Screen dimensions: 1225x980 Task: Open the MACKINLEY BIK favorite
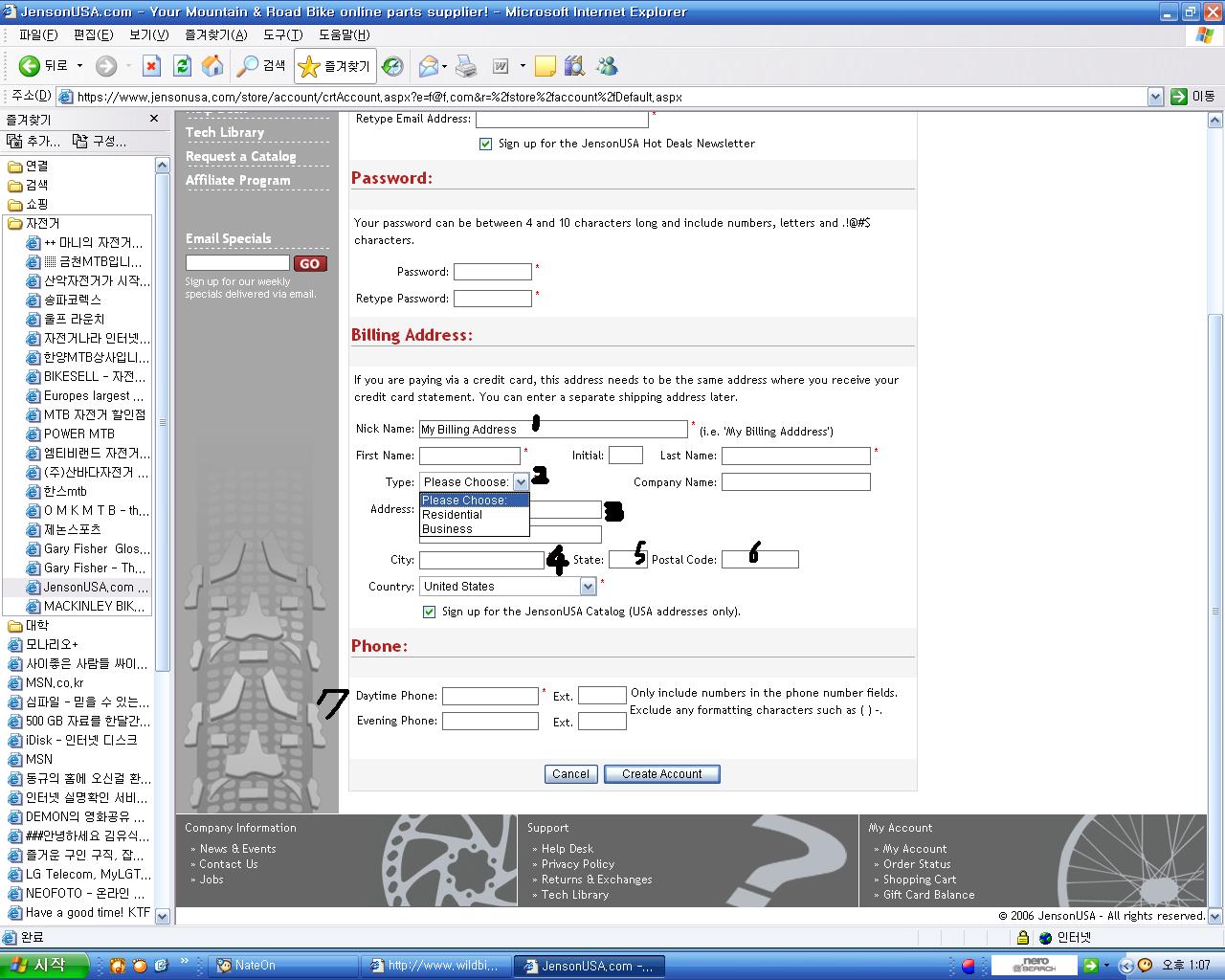tap(86, 606)
